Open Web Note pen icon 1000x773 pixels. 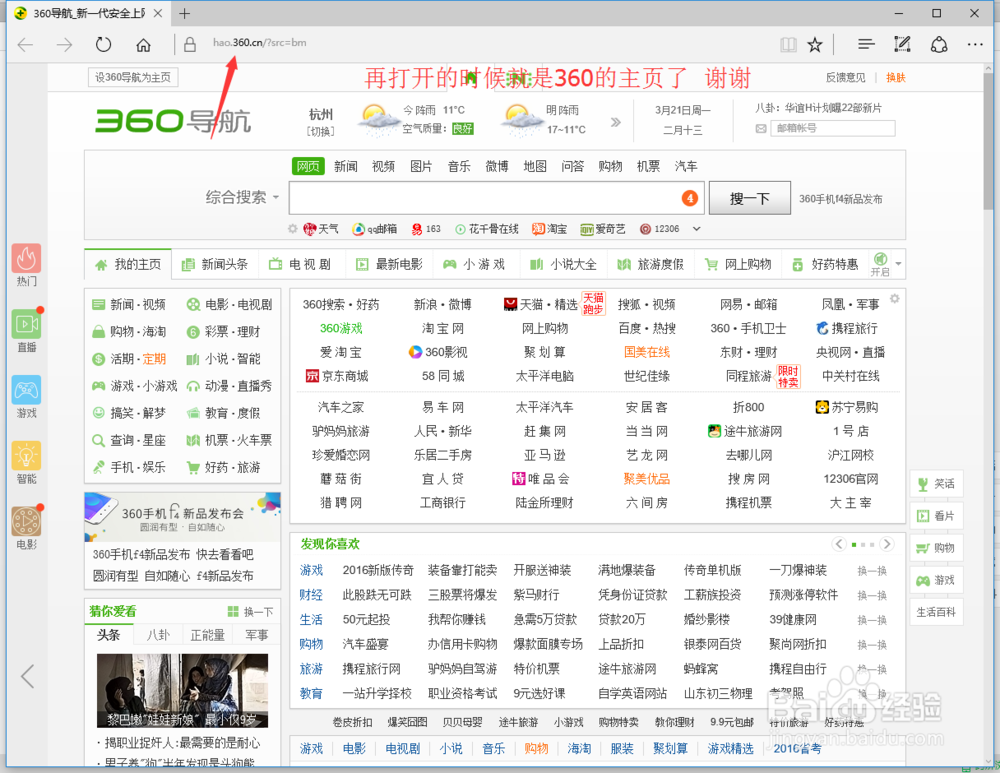tap(902, 44)
